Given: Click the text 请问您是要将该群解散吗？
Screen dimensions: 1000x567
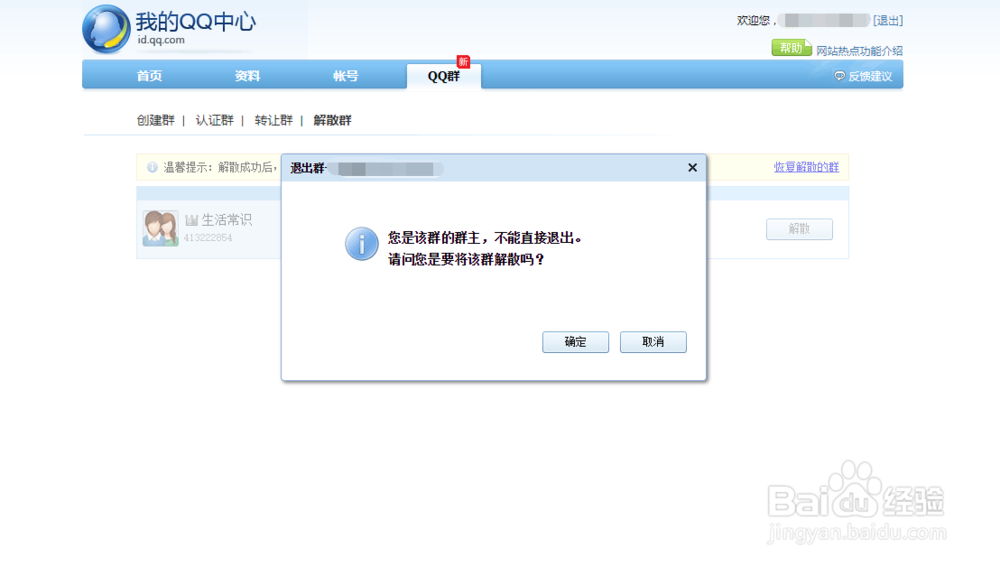Looking at the screenshot, I should pyautogui.click(x=466, y=260).
